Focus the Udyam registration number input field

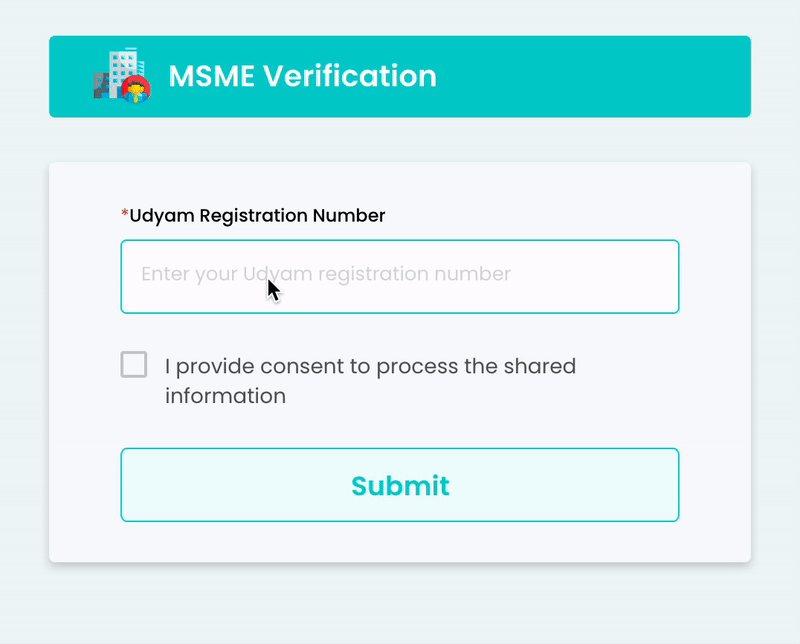[400, 276]
